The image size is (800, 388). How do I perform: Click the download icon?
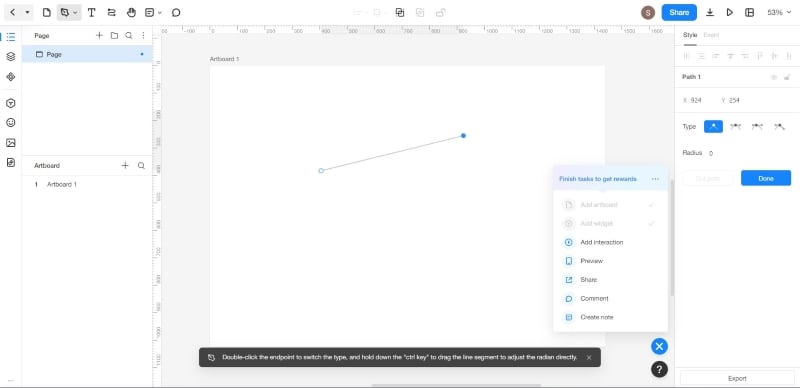pos(710,12)
